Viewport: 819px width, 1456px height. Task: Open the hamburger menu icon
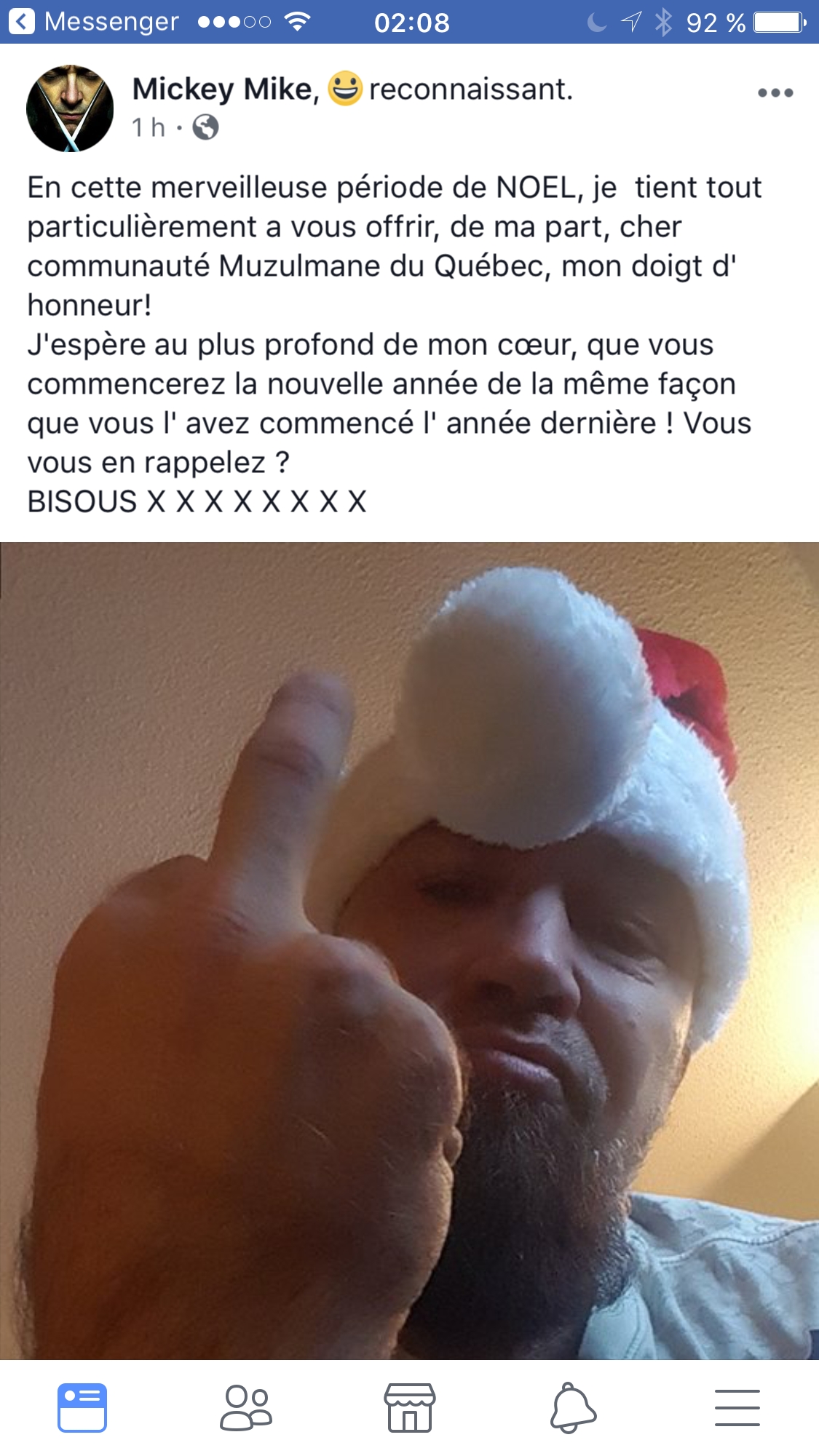(737, 1407)
